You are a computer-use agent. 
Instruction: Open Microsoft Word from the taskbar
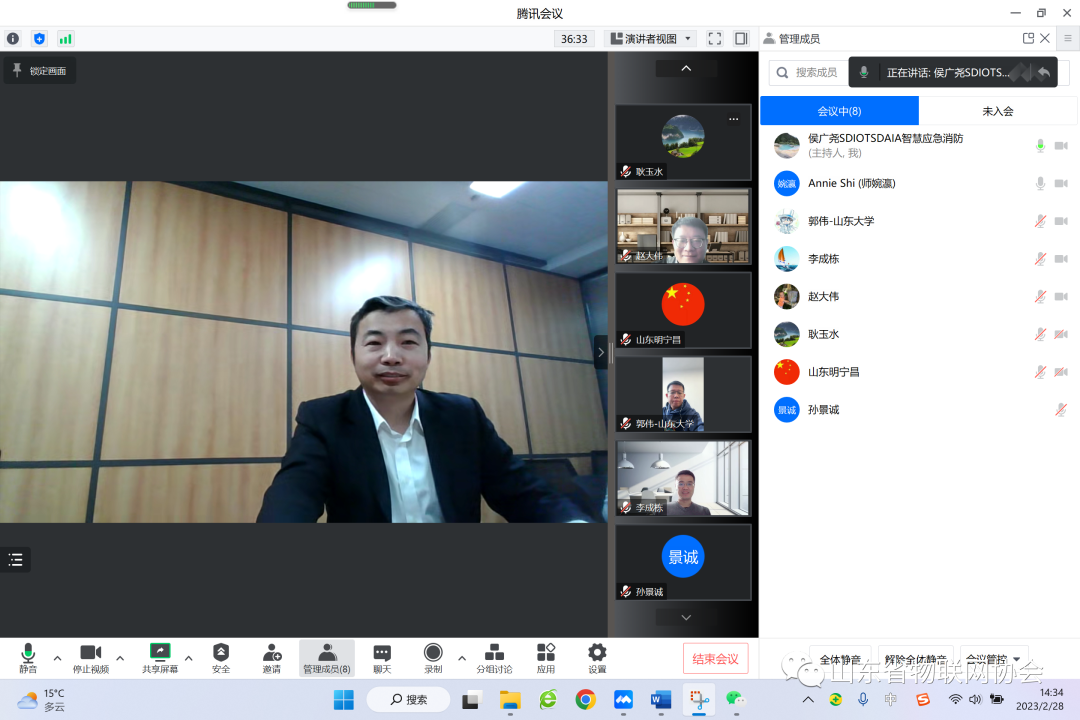click(x=661, y=699)
